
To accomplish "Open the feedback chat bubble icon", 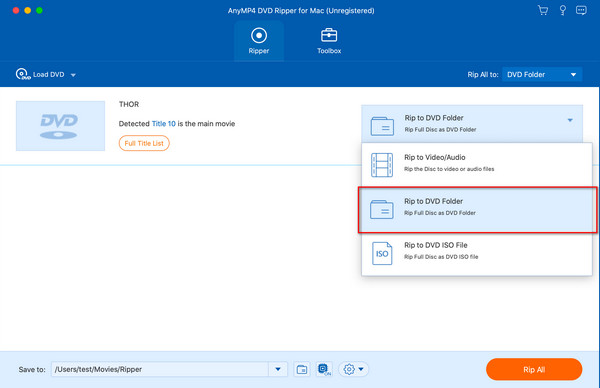I will click(581, 10).
